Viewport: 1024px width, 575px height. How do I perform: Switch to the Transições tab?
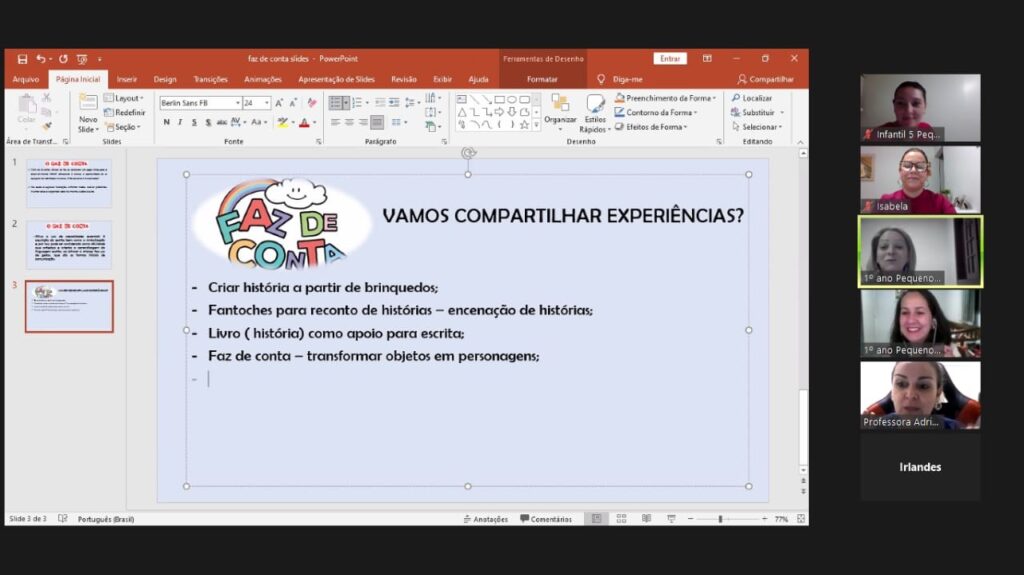pyautogui.click(x=210, y=79)
